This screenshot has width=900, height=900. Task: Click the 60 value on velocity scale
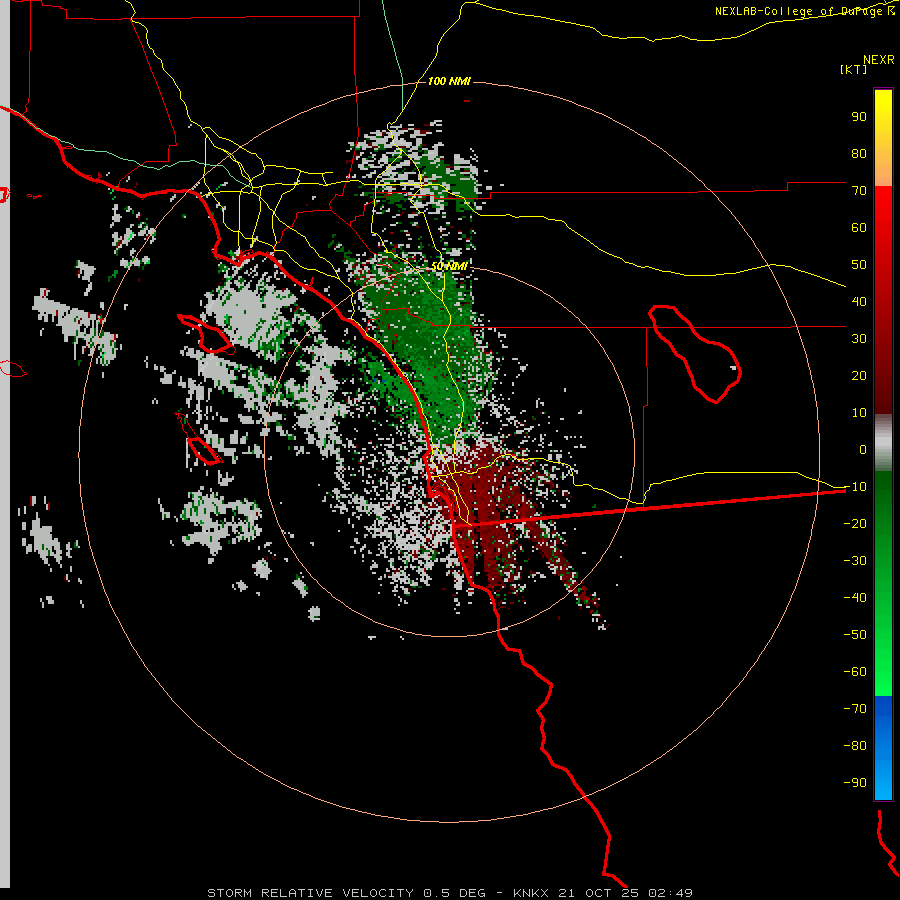[859, 228]
